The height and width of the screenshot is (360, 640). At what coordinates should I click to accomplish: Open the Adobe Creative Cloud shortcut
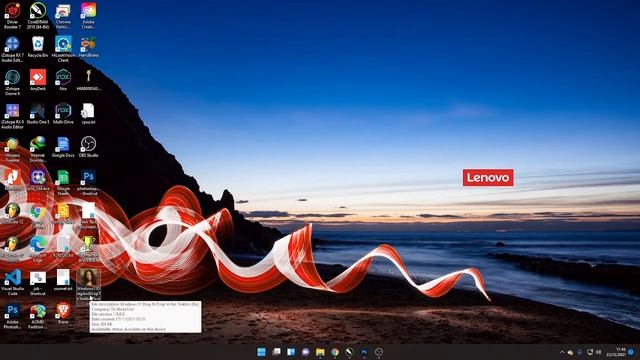click(x=88, y=16)
